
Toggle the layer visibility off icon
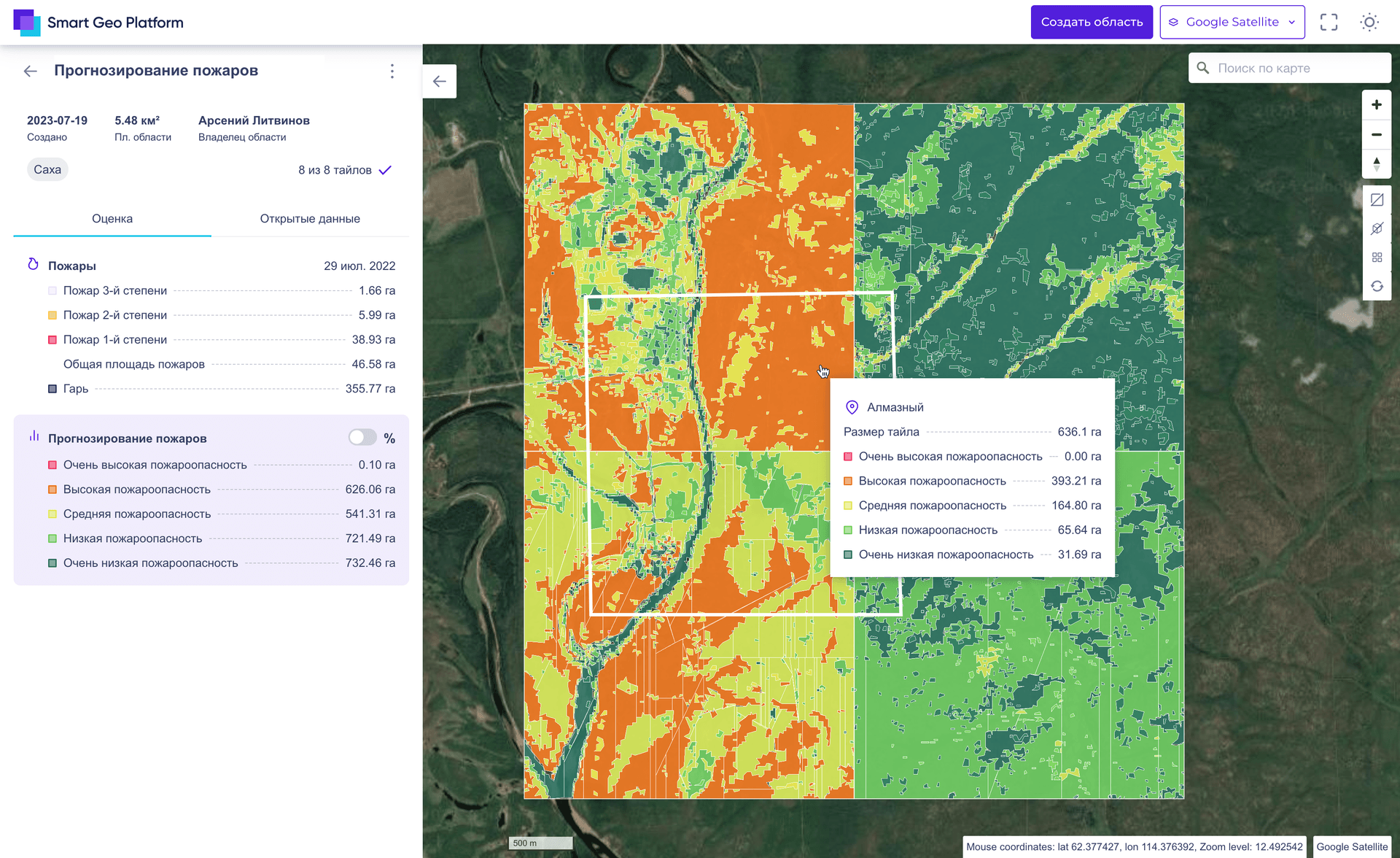(x=1377, y=228)
